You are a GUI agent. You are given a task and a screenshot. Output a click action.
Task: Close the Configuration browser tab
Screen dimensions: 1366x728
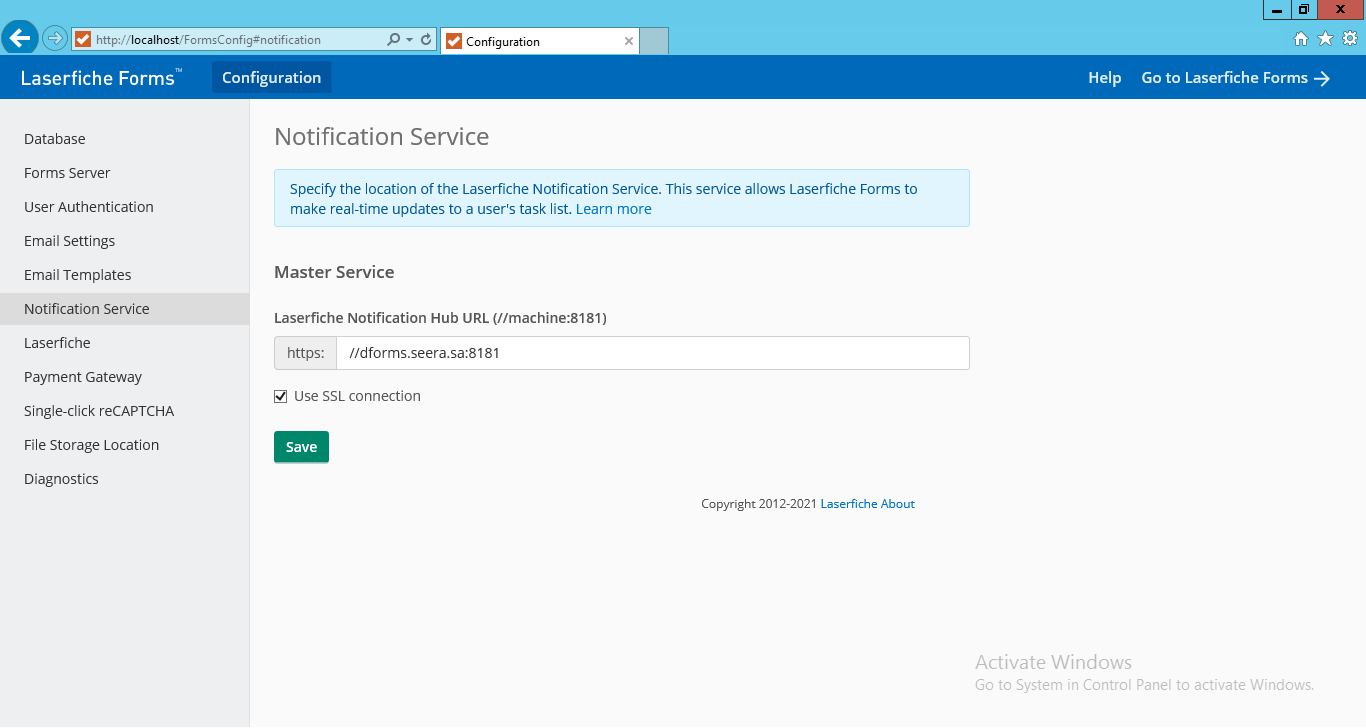pos(629,41)
